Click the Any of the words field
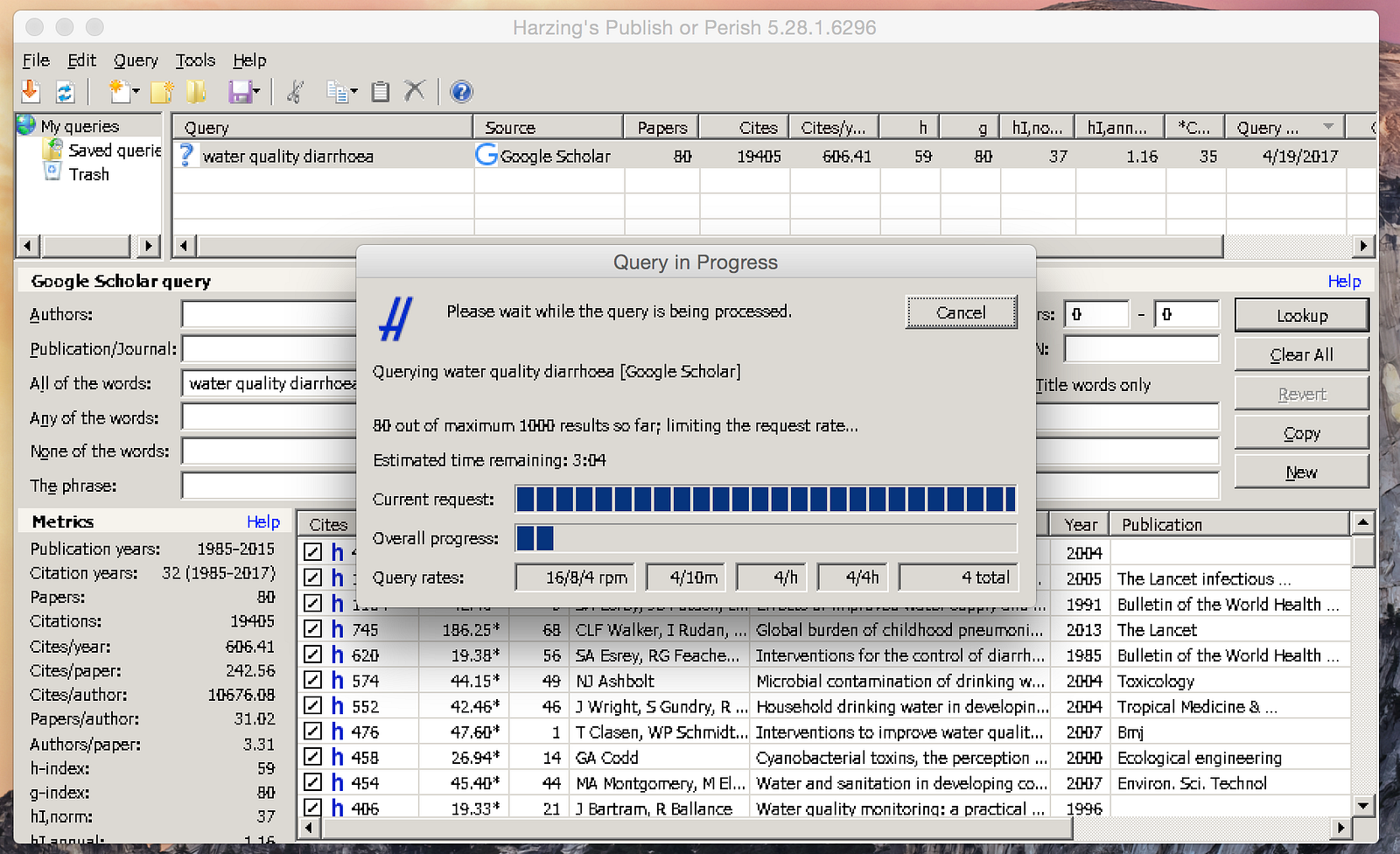The width and height of the screenshot is (1400, 854). click(x=269, y=417)
